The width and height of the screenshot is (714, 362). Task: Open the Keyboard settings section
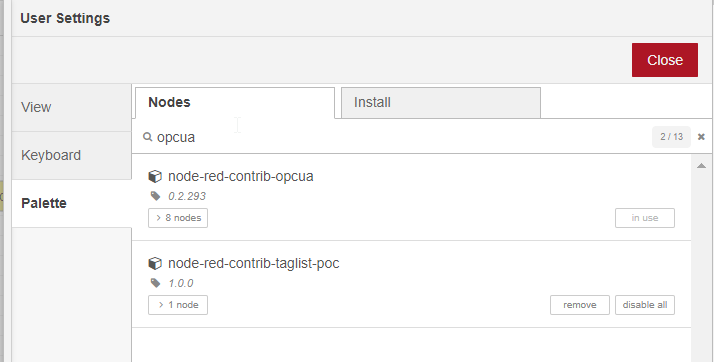(x=72, y=155)
